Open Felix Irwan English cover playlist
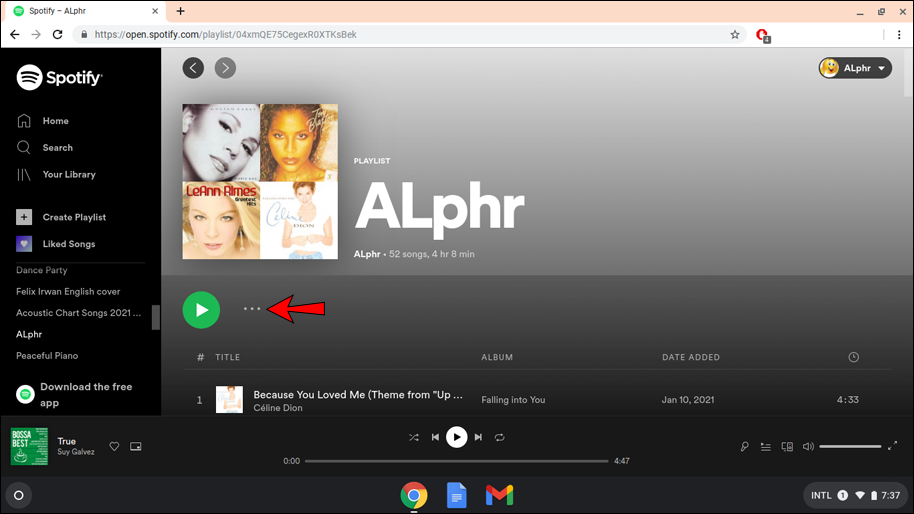Image resolution: width=914 pixels, height=514 pixels. click(x=68, y=291)
